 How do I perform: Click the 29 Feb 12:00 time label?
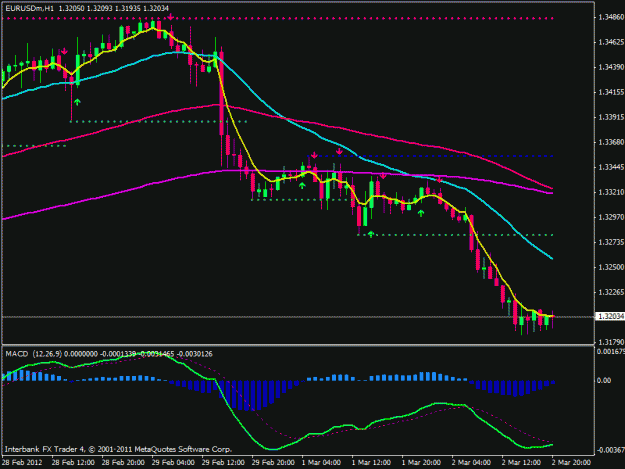pyautogui.click(x=223, y=463)
